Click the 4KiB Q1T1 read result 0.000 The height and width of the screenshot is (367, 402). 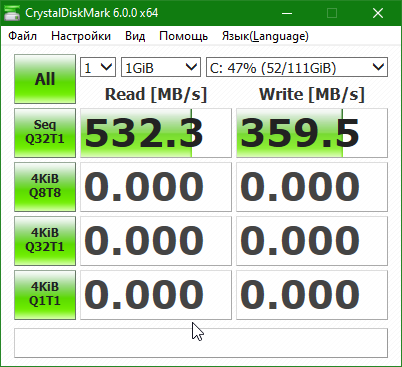[156, 295]
